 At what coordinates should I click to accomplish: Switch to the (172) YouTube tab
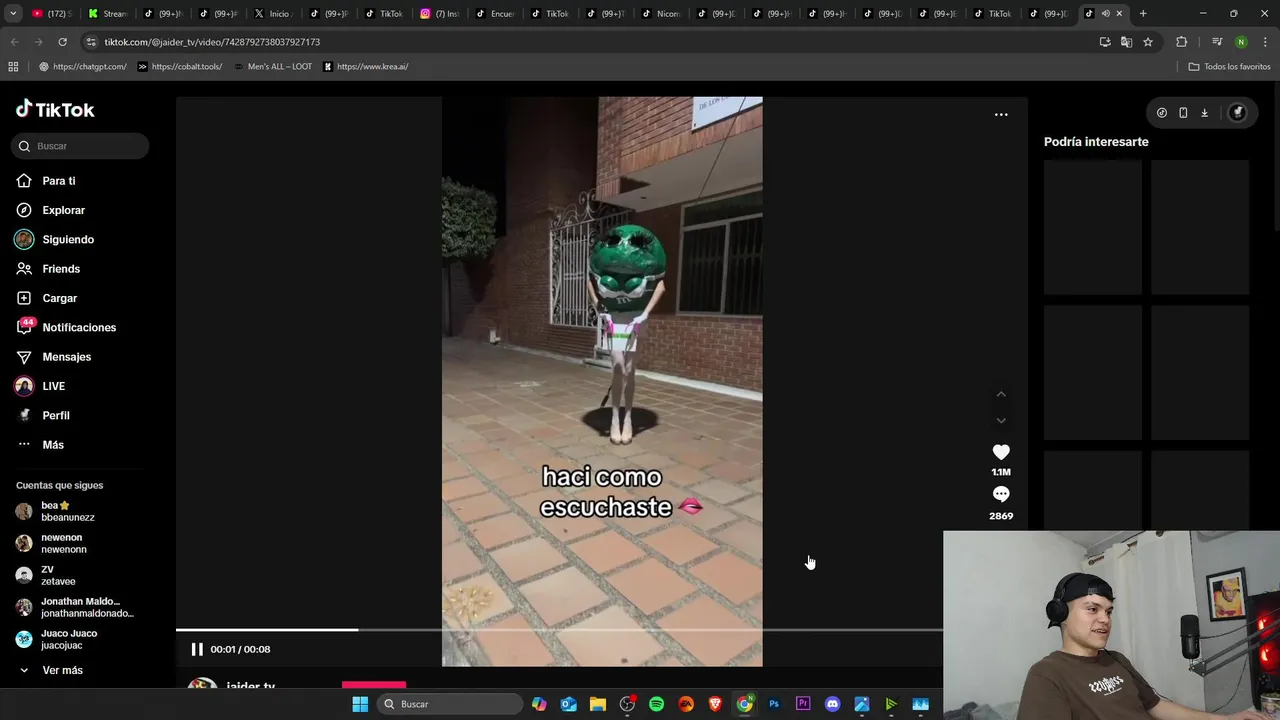click(52, 13)
